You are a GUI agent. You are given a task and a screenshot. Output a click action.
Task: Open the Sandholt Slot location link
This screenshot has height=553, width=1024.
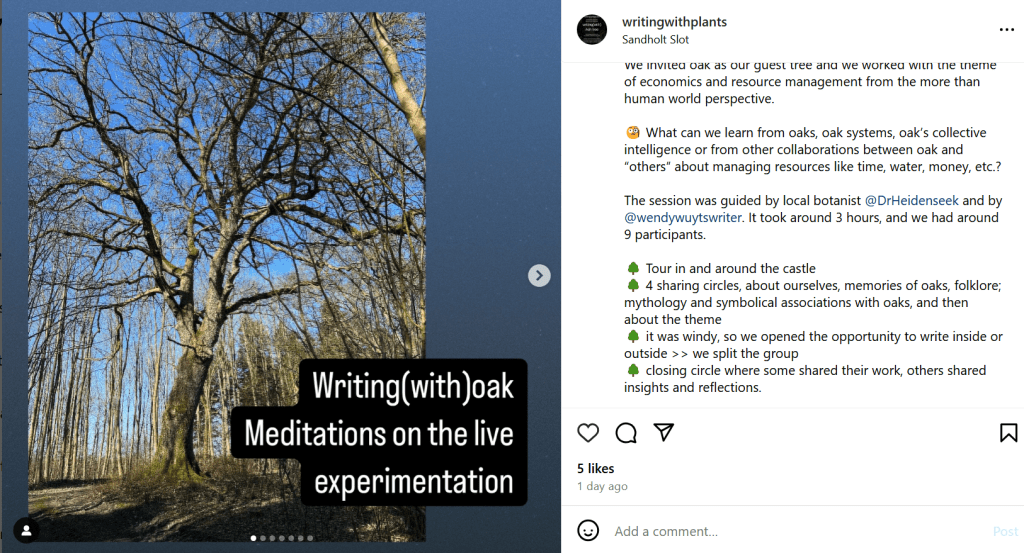(655, 39)
